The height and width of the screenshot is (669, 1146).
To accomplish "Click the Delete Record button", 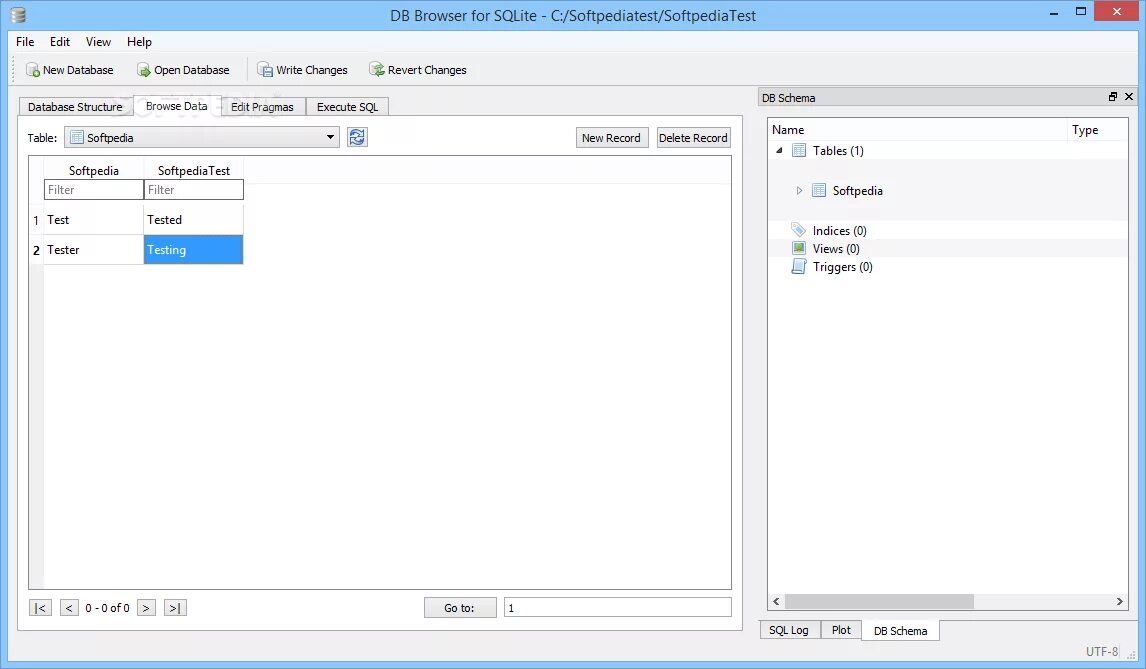I will 694,137.
